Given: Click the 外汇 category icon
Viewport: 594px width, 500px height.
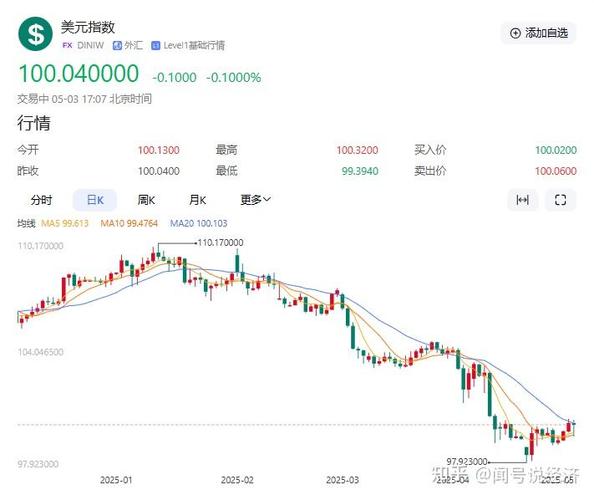Looking at the screenshot, I should click(x=117, y=45).
